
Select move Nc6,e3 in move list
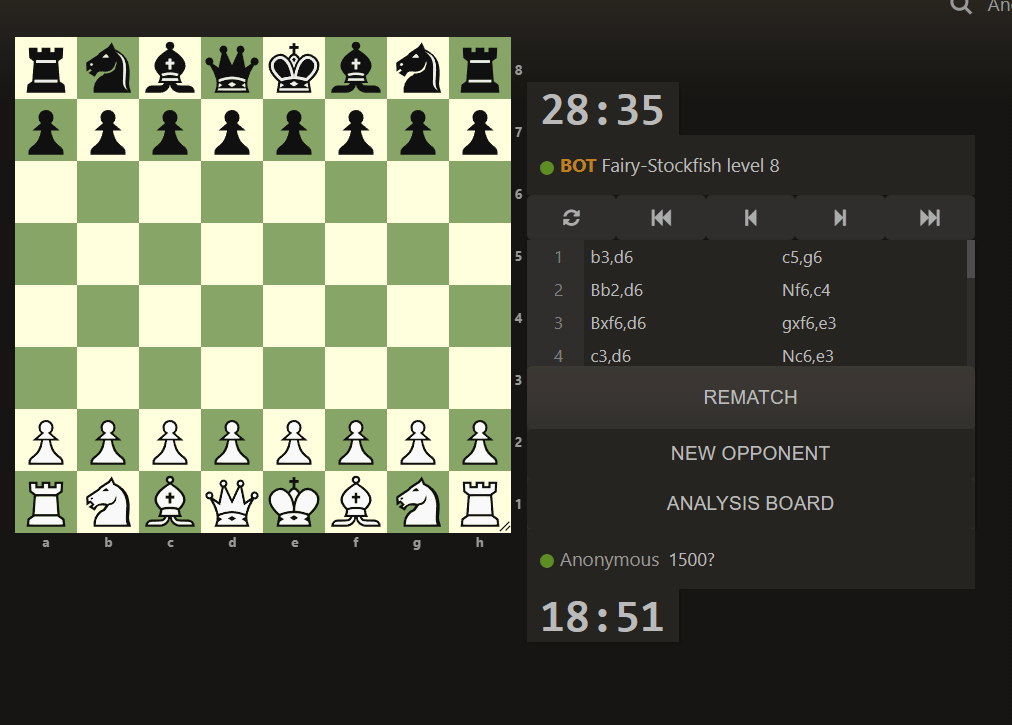pyautogui.click(x=808, y=356)
